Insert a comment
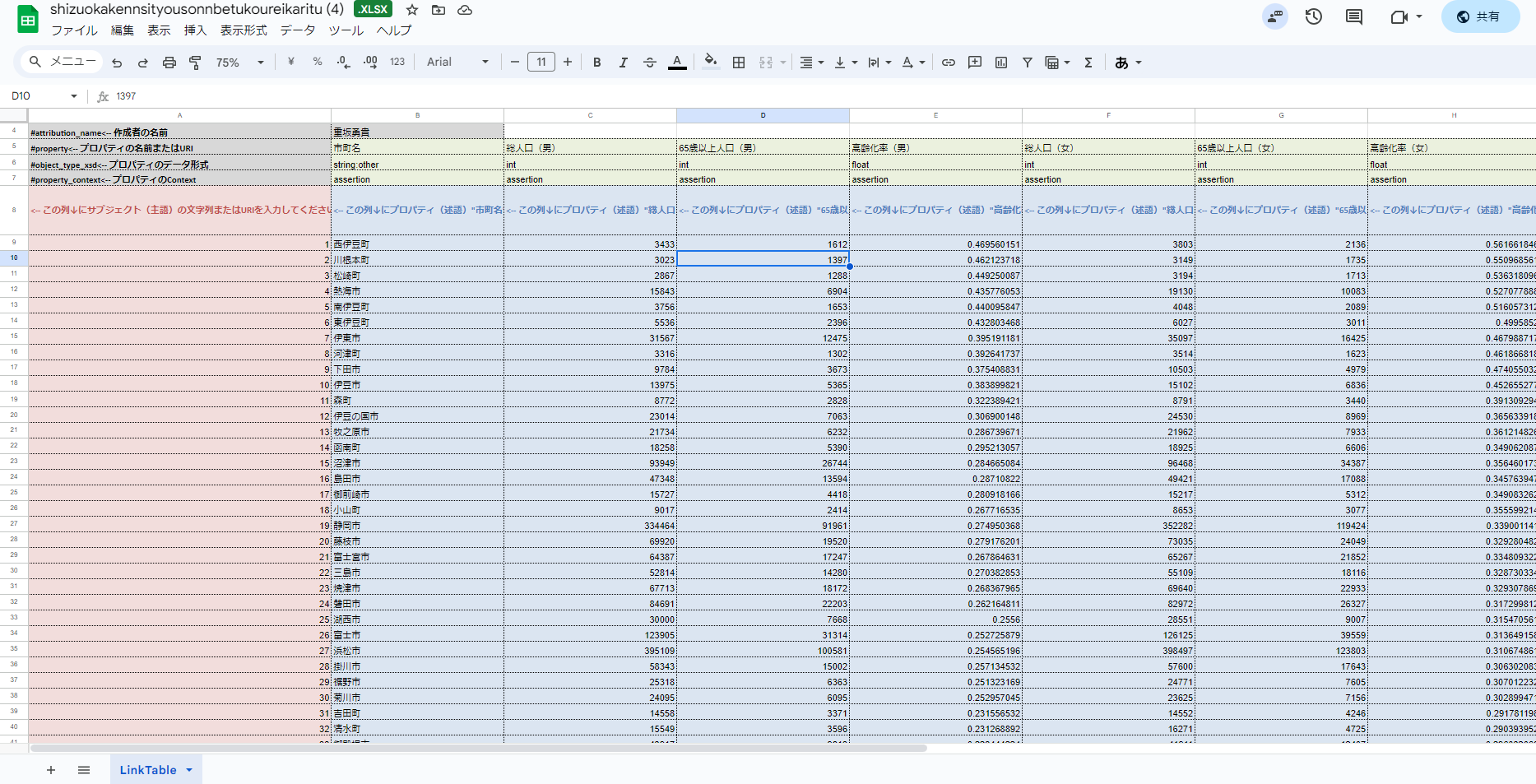The image size is (1536, 784). coord(975,63)
